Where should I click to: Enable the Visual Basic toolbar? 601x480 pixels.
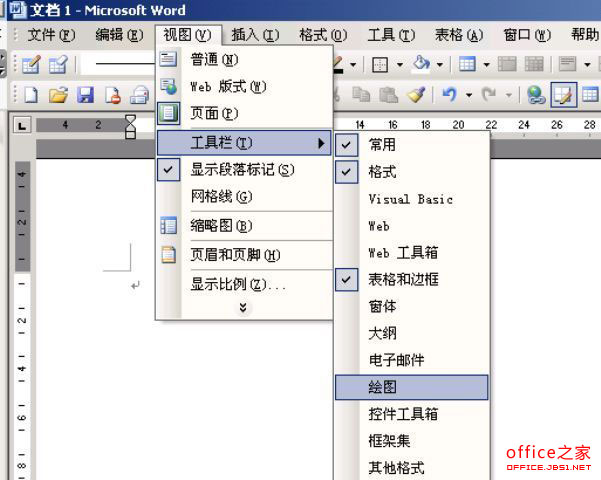(412, 199)
